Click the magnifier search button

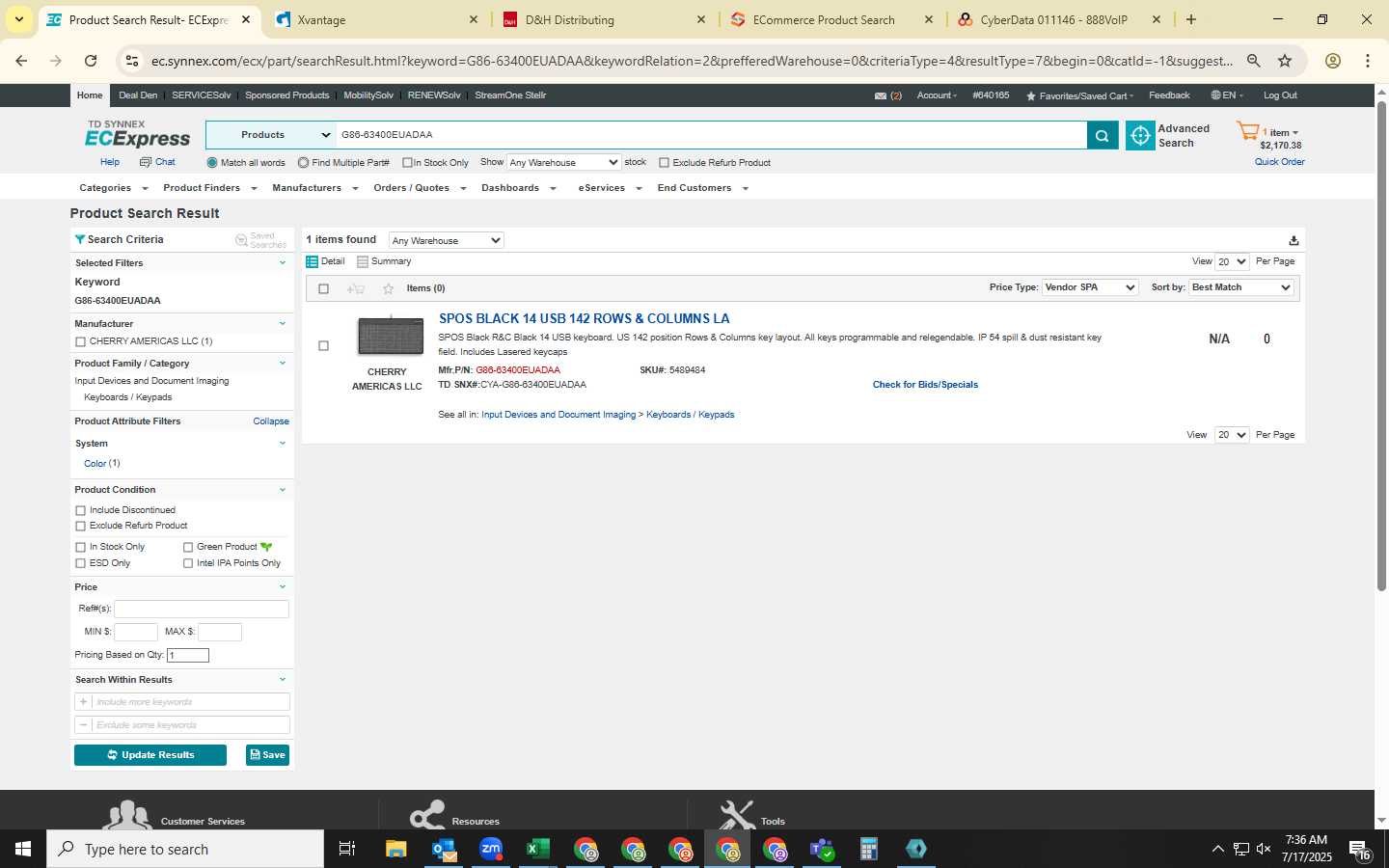pyautogui.click(x=1102, y=136)
